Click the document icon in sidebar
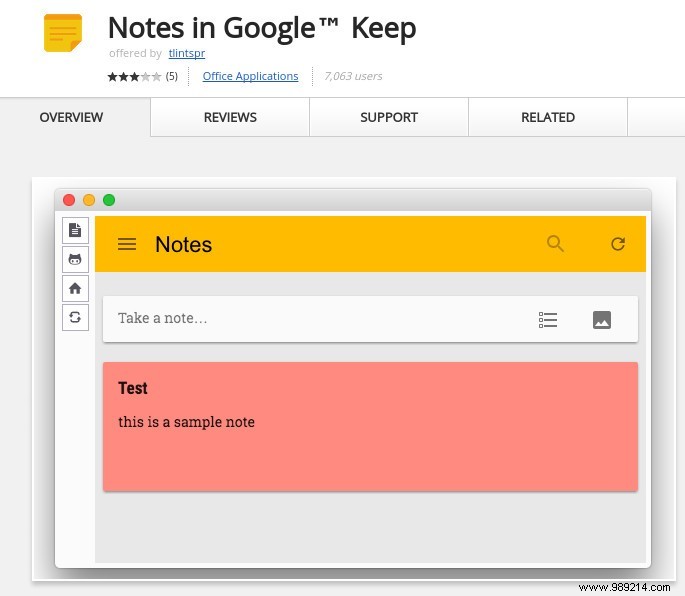This screenshot has height=596, width=685. [75, 230]
